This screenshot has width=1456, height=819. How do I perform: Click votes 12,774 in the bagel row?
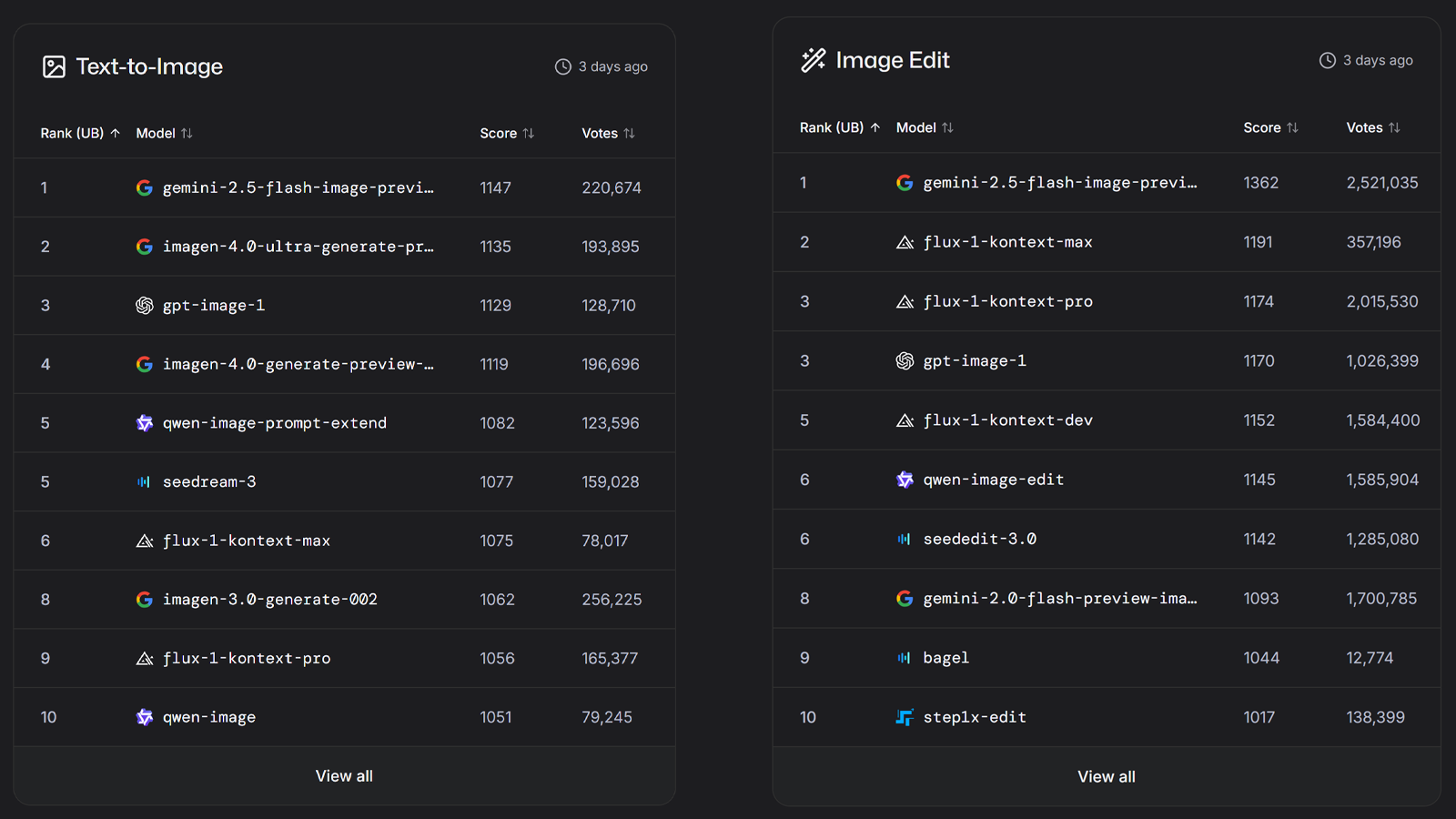click(x=1370, y=658)
